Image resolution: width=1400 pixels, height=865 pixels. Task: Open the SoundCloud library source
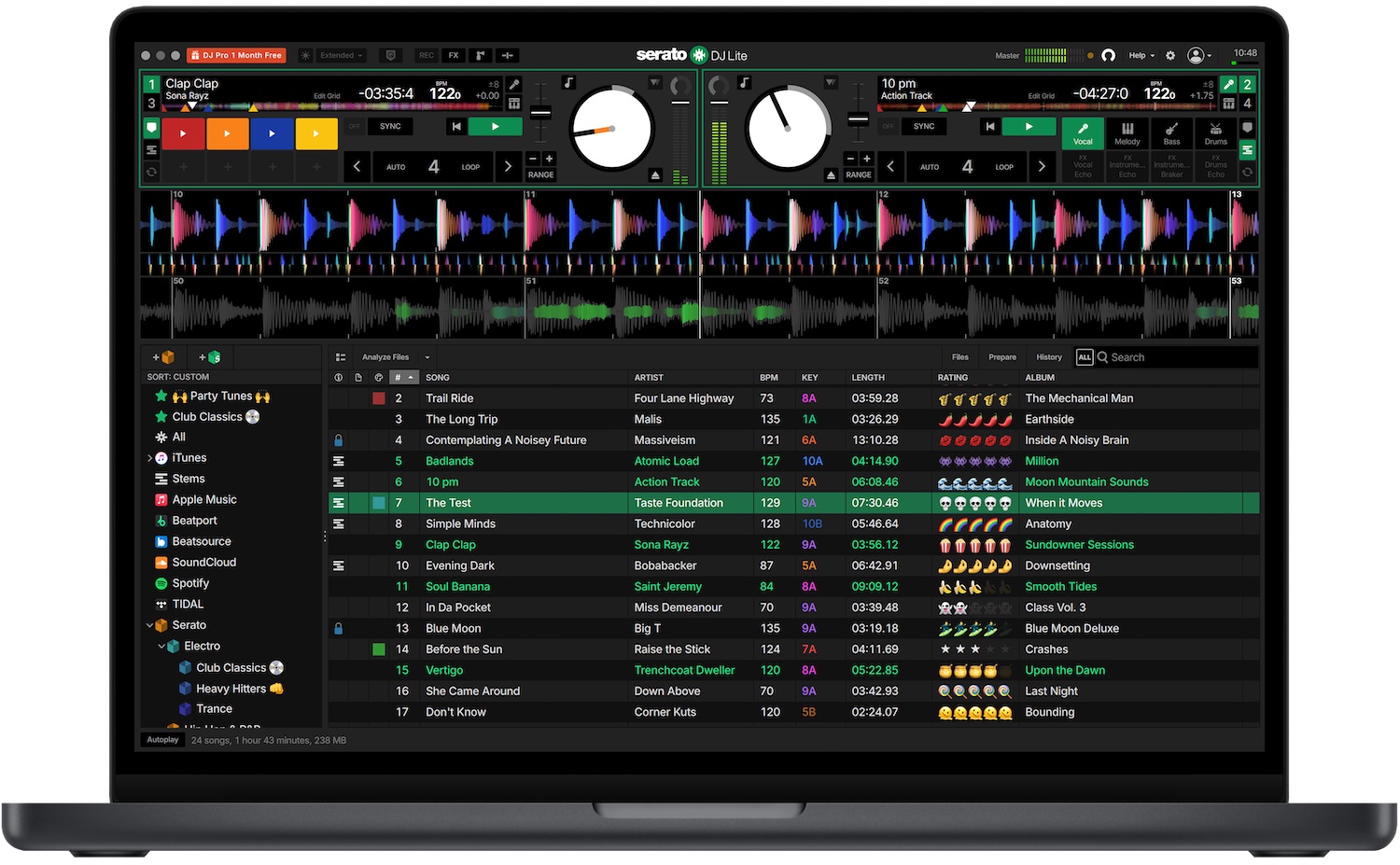(x=203, y=562)
